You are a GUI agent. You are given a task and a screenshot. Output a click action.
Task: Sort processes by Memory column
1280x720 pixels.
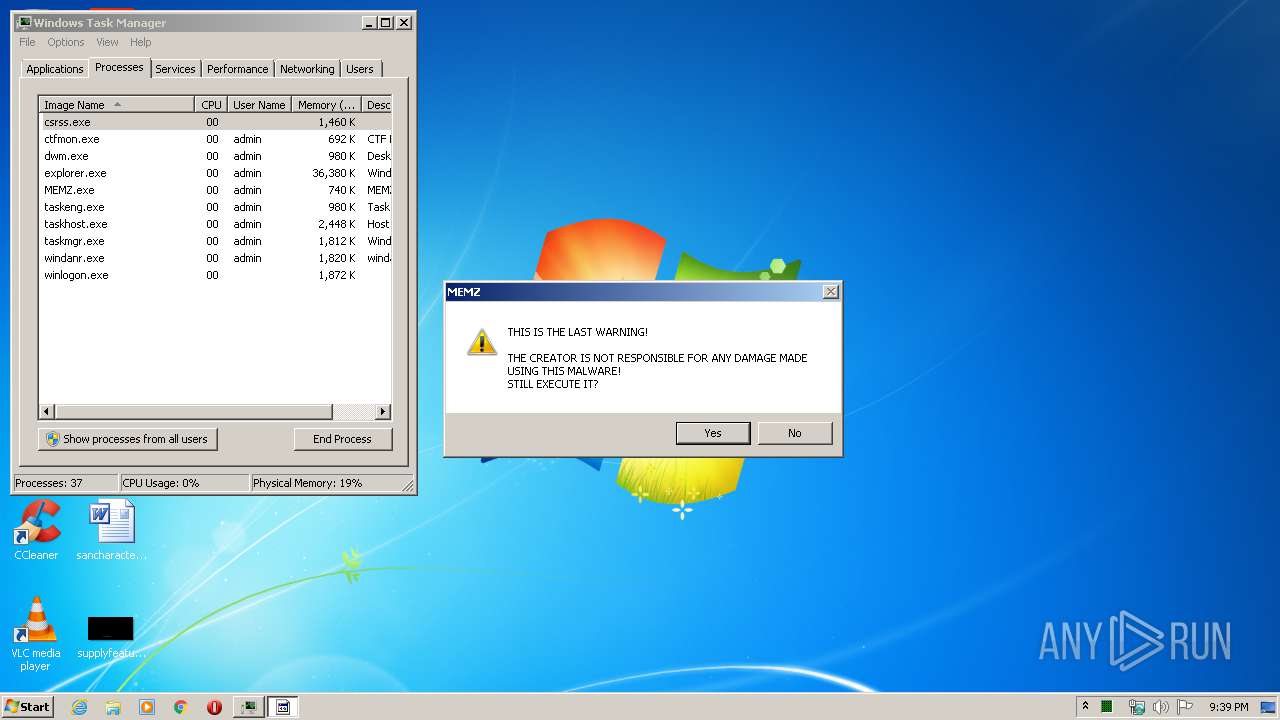coord(326,104)
